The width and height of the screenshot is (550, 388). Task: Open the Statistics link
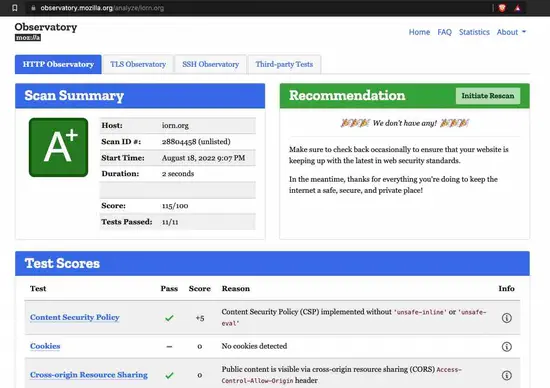474,32
